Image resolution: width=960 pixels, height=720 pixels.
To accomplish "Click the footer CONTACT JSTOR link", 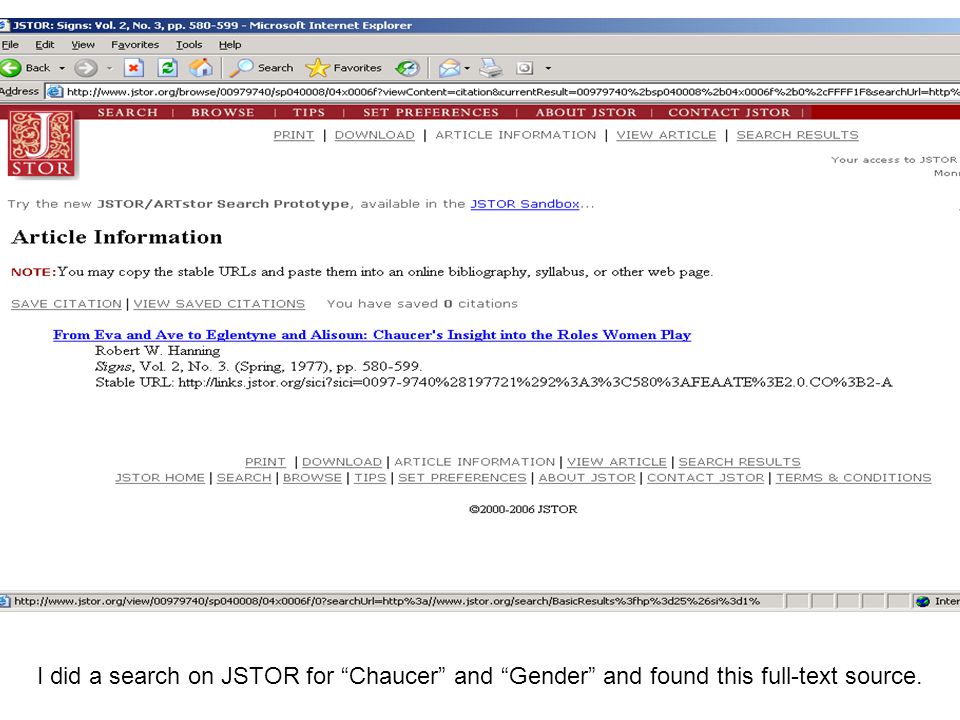I will pos(705,478).
